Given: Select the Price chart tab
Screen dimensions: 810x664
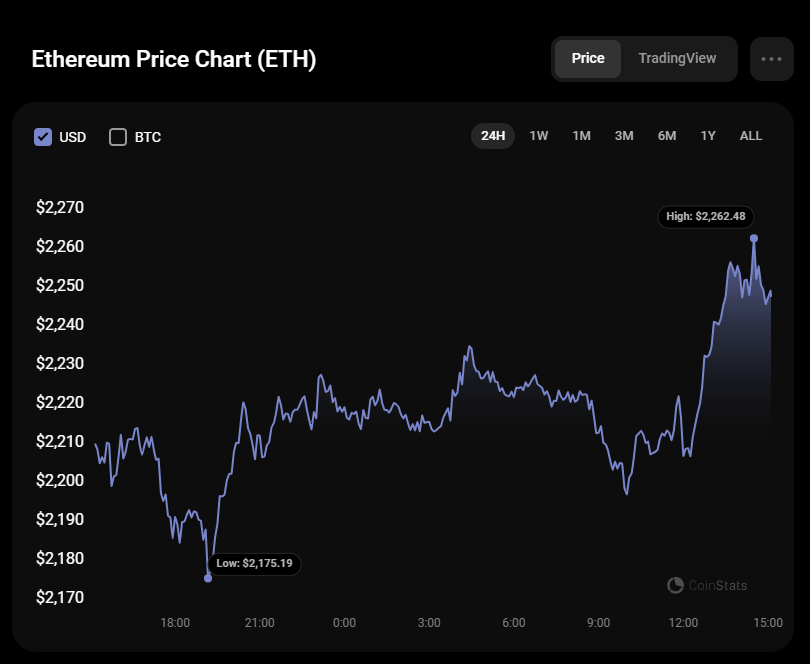Looking at the screenshot, I should coord(588,59).
